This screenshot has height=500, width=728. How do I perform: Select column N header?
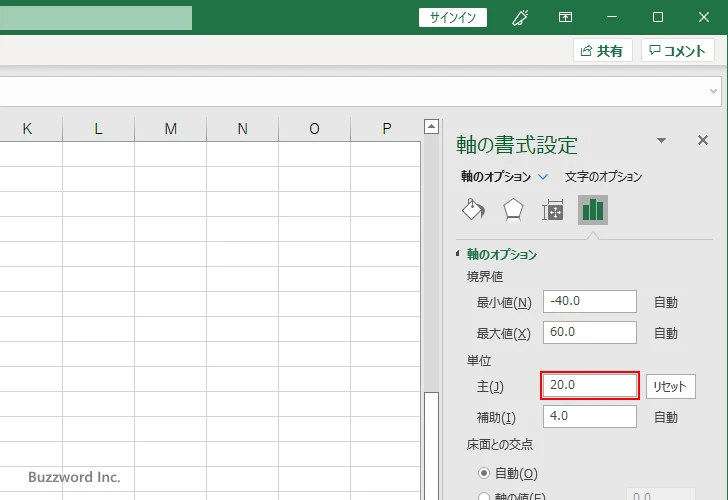click(x=242, y=129)
